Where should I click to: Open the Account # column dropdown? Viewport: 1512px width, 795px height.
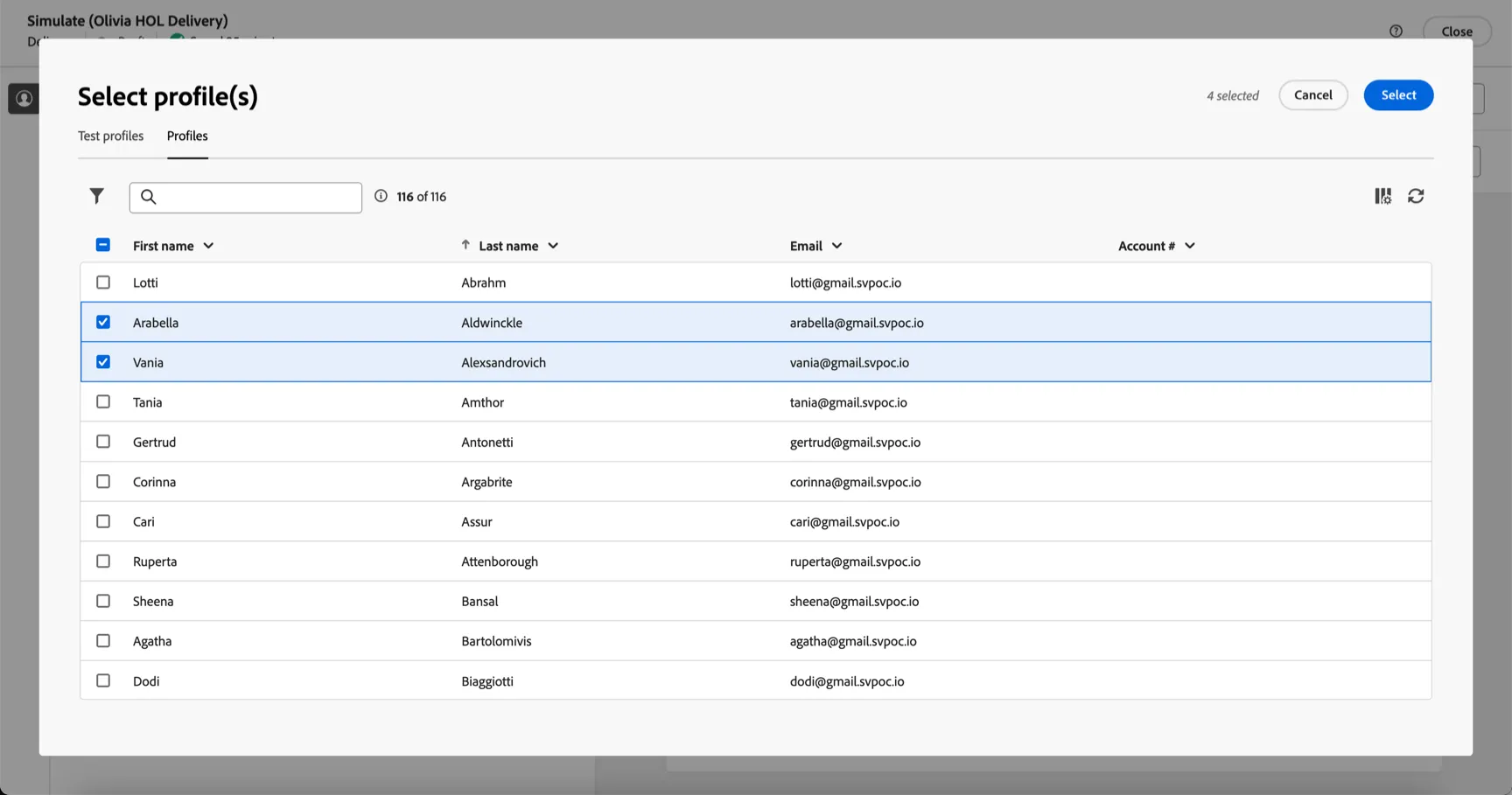click(1190, 246)
